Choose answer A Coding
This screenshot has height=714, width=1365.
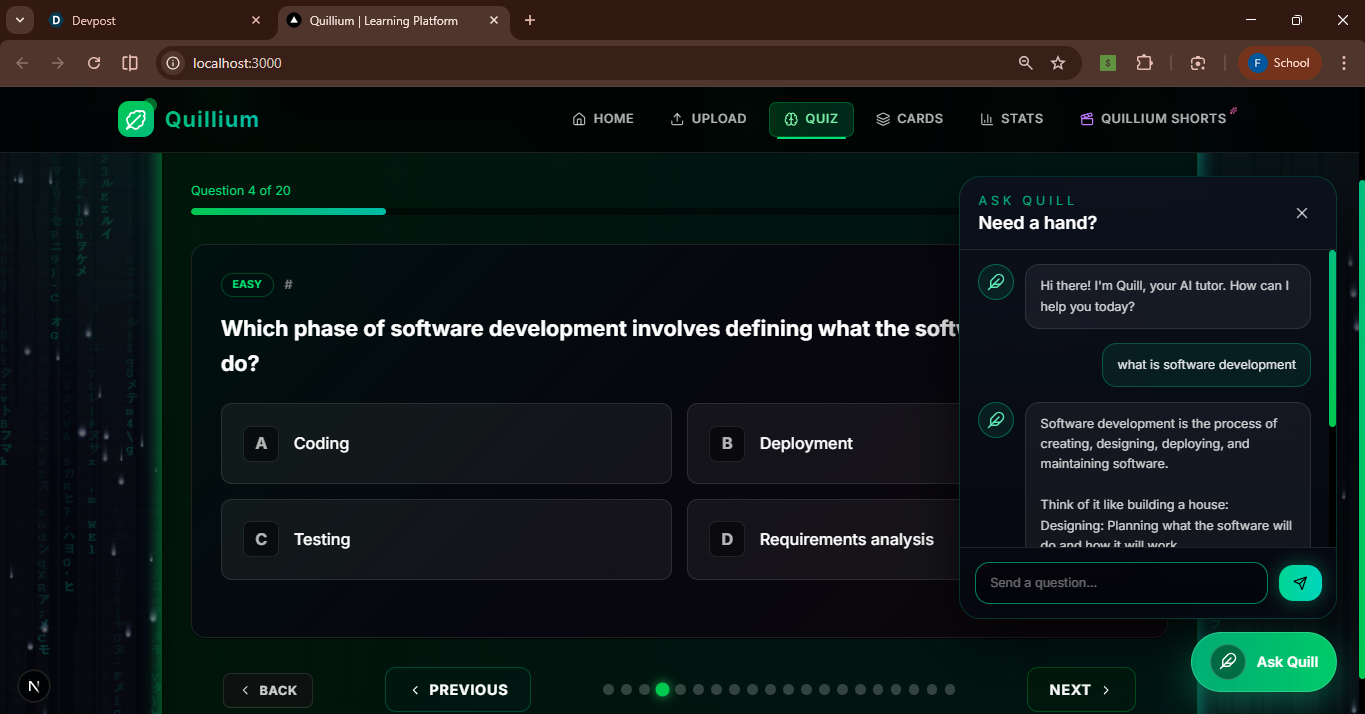click(446, 443)
